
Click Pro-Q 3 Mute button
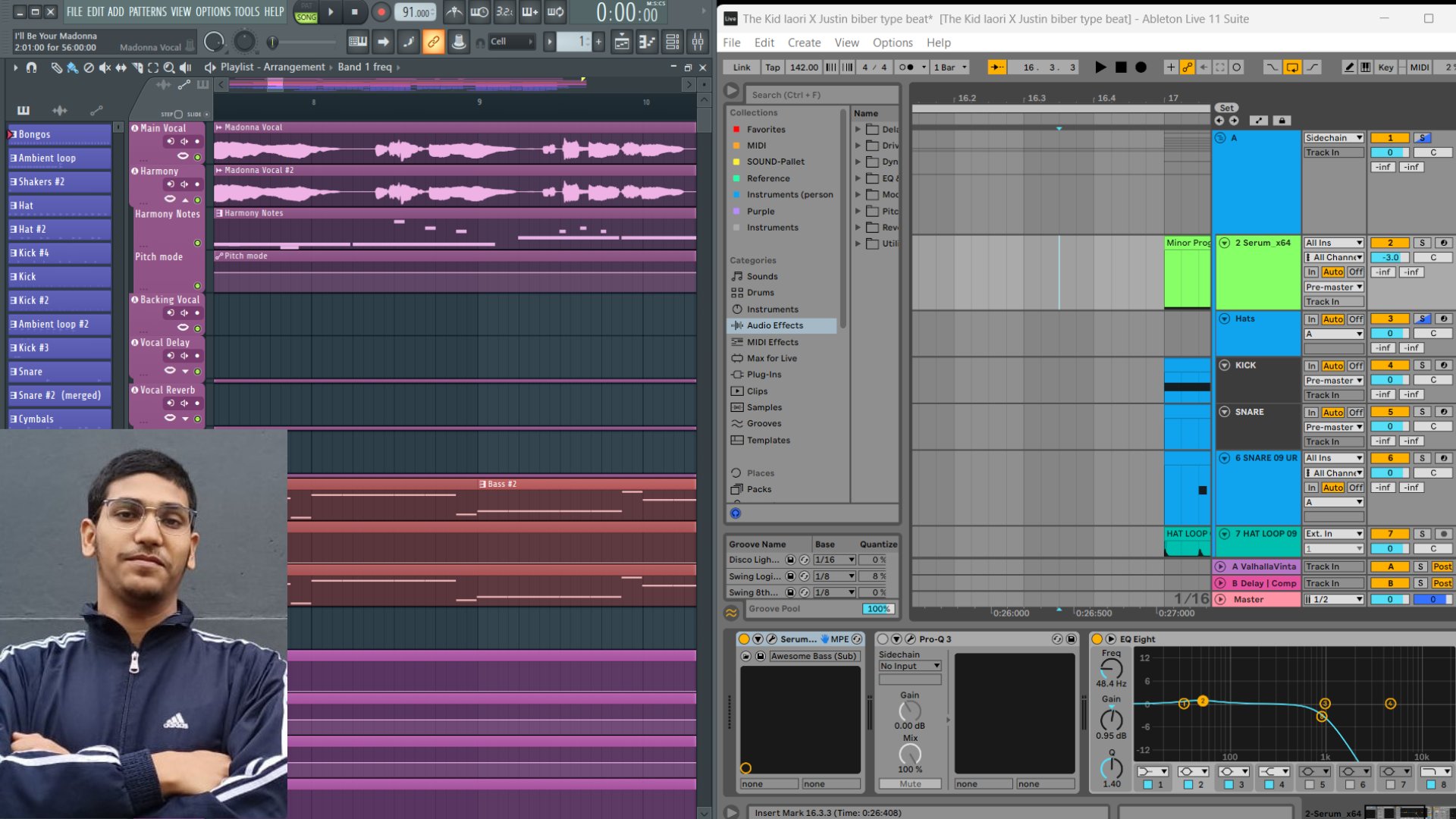click(910, 784)
